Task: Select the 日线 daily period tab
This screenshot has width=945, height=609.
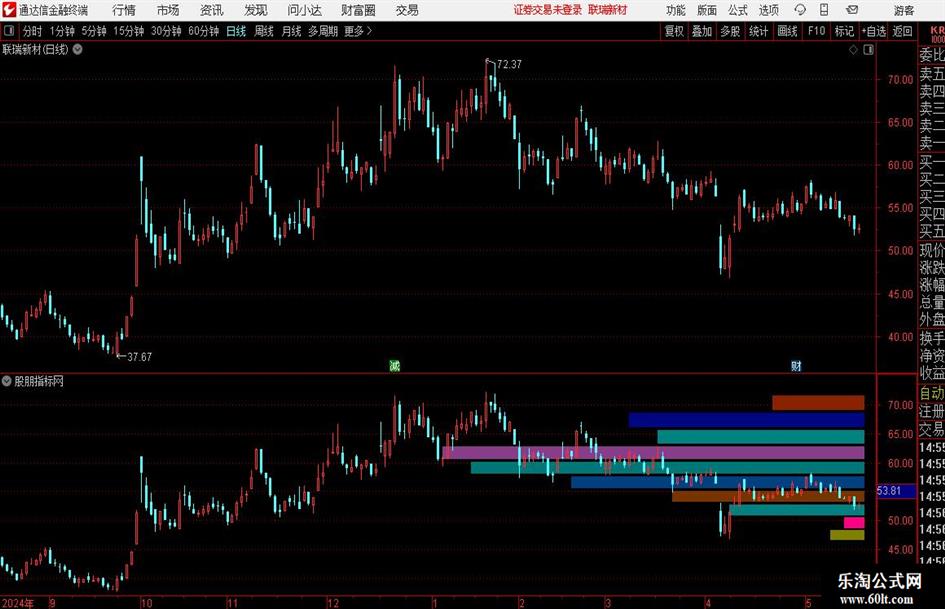Action: coord(236,31)
